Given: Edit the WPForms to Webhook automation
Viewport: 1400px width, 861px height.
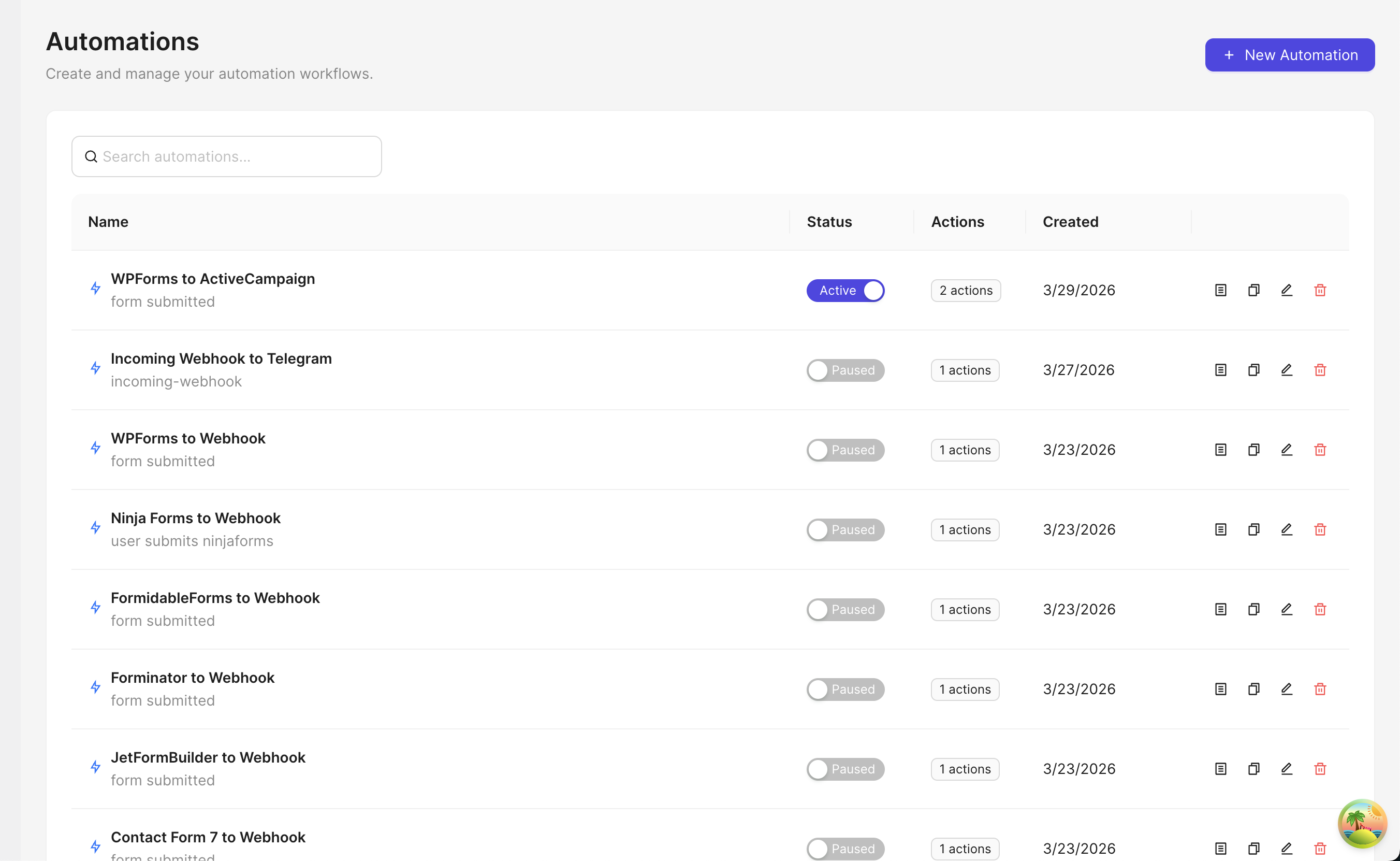Looking at the screenshot, I should pos(1287,449).
